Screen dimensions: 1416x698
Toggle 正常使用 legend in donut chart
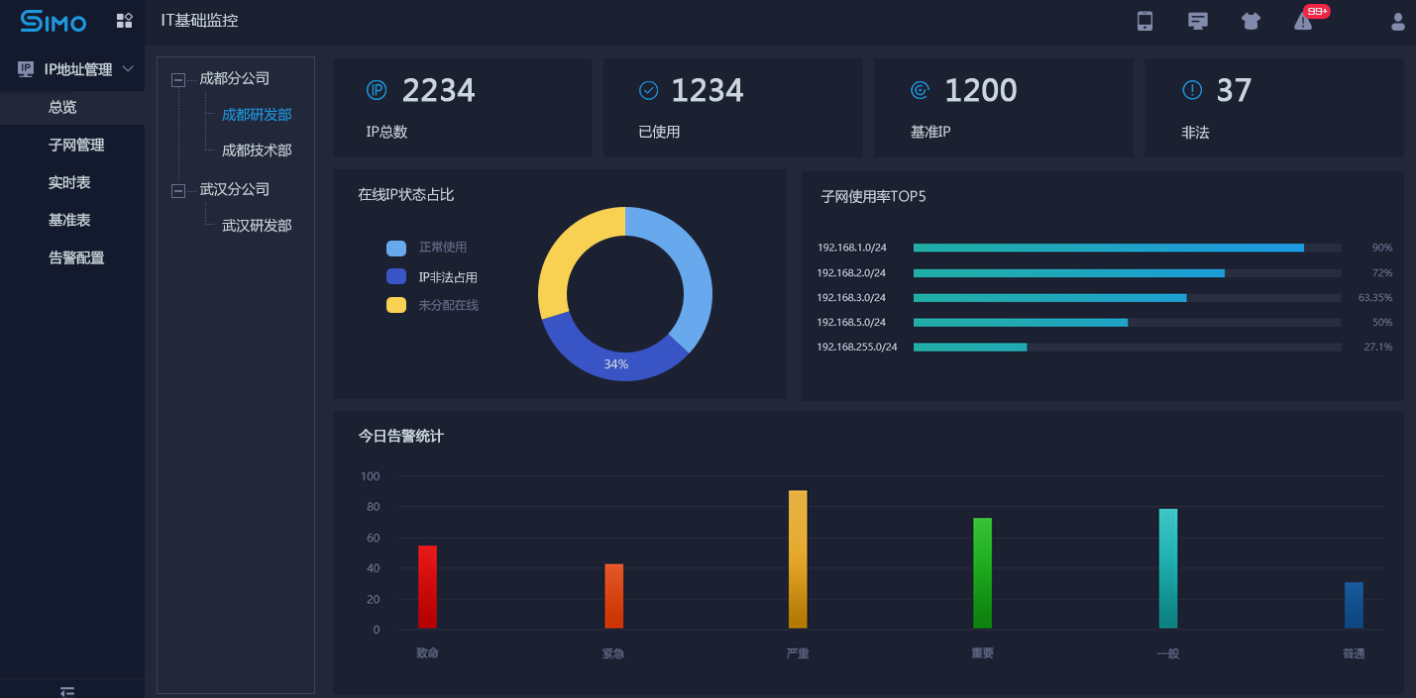(427, 248)
